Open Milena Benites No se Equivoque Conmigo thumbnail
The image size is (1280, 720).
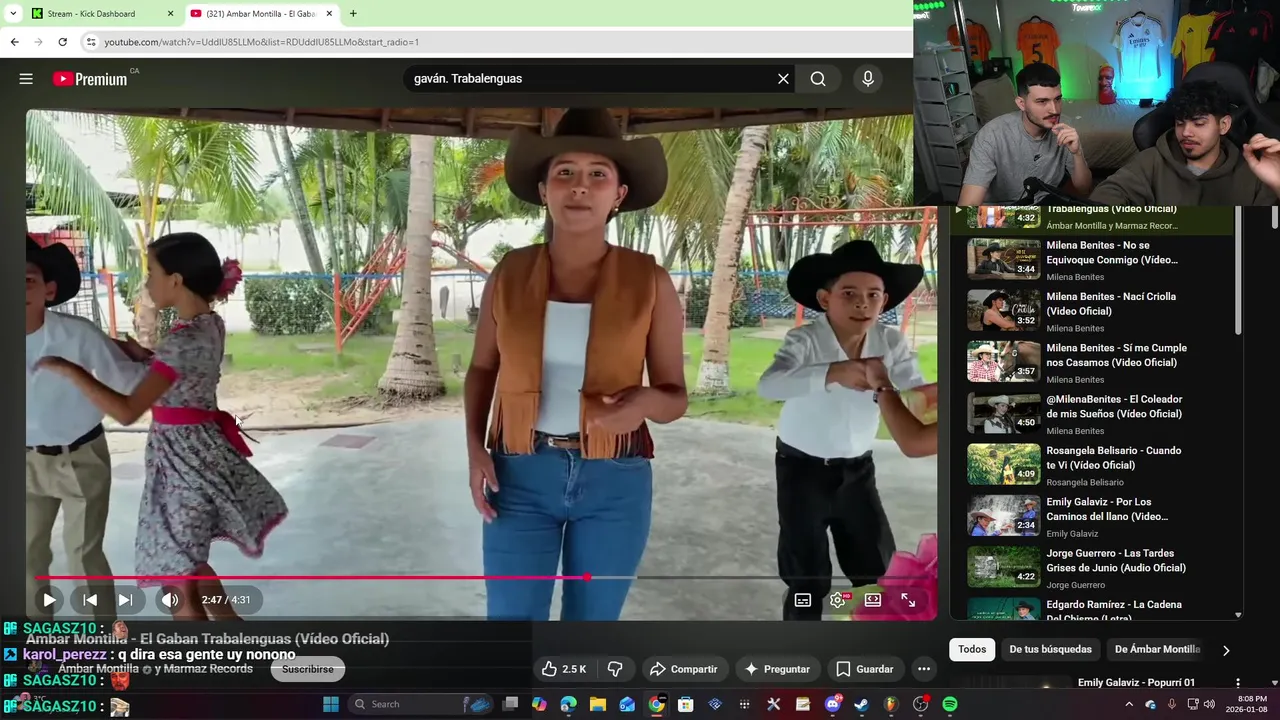coord(1003,259)
